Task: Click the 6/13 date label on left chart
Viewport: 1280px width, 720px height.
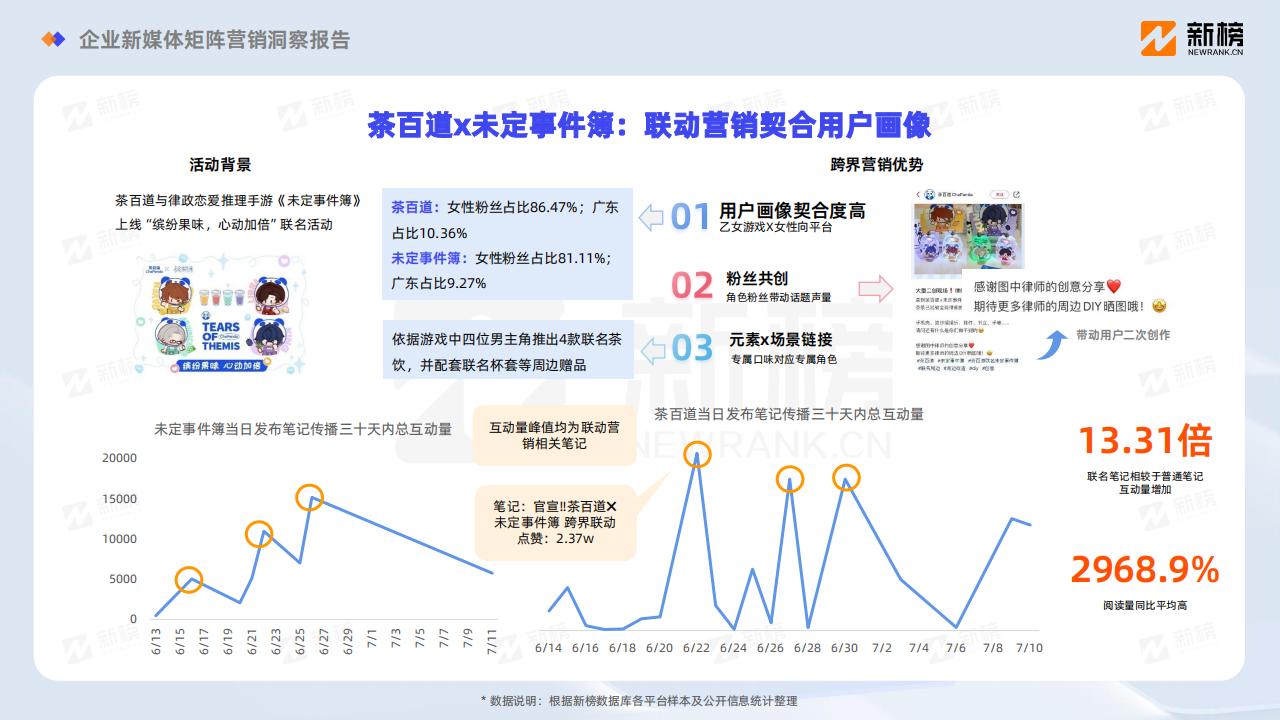Action: [156, 641]
